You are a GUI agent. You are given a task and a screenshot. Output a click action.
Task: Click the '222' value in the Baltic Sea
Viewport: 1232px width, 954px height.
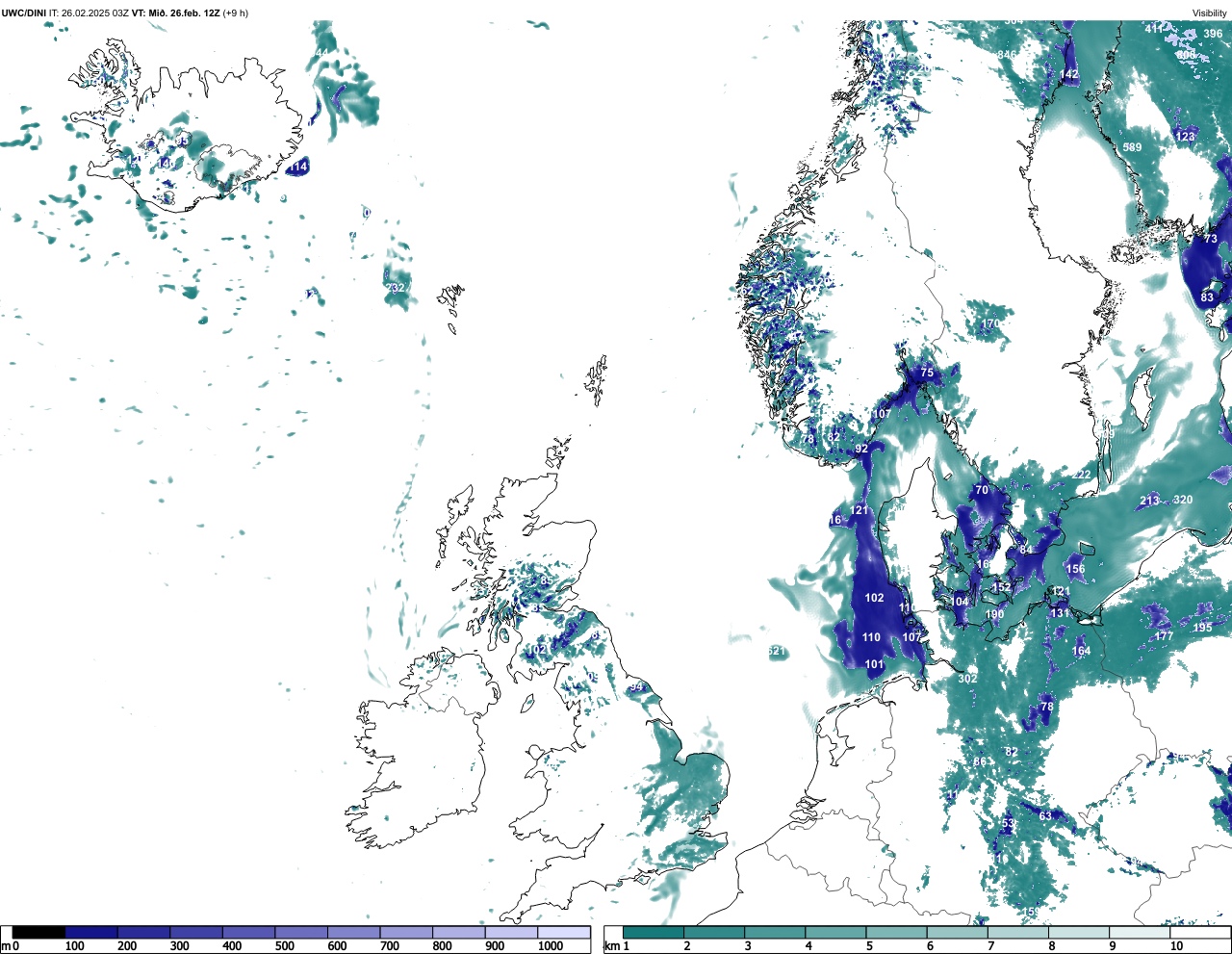[x=1083, y=475]
